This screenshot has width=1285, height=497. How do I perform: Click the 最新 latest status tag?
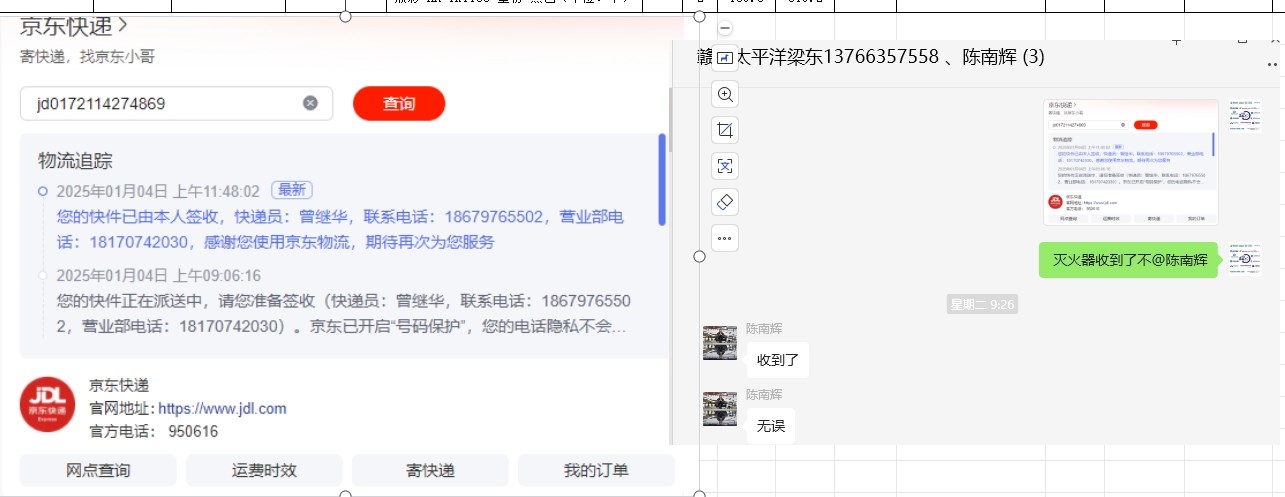pos(292,190)
